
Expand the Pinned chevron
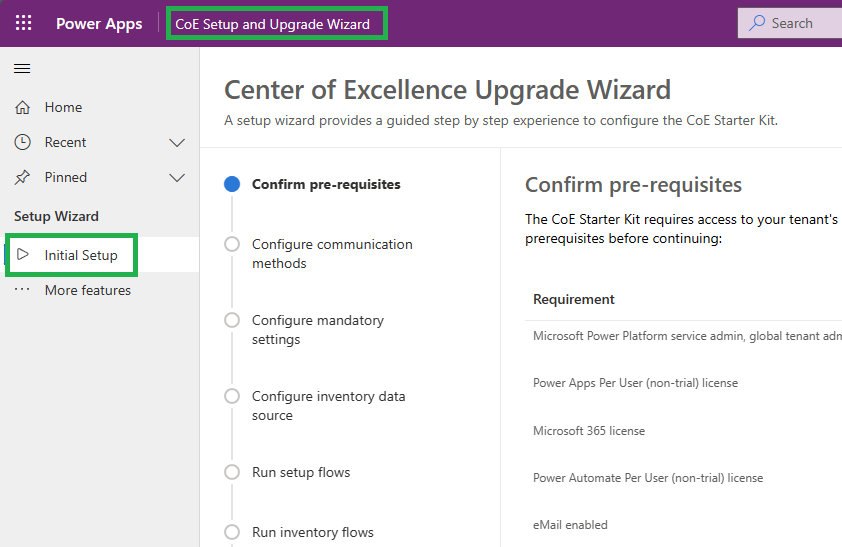click(x=177, y=177)
